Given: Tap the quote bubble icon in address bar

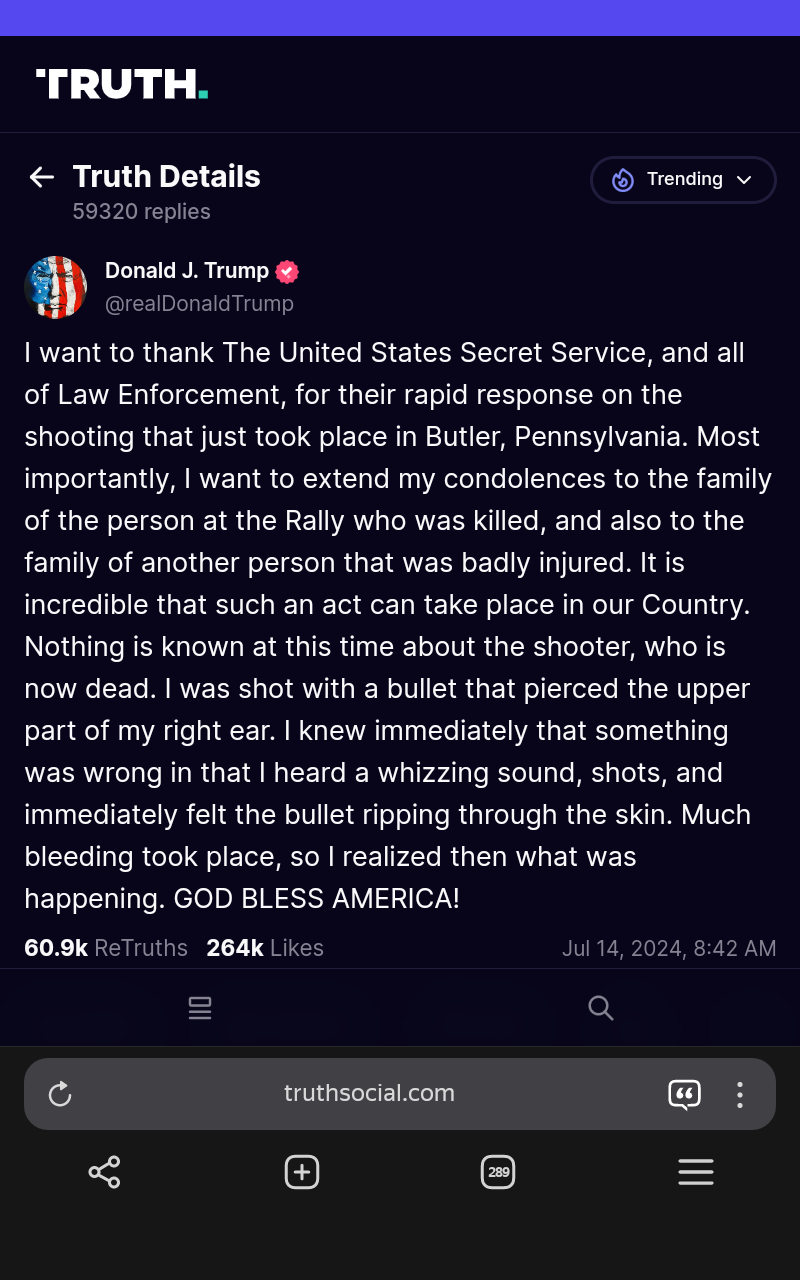Looking at the screenshot, I should [x=684, y=1094].
